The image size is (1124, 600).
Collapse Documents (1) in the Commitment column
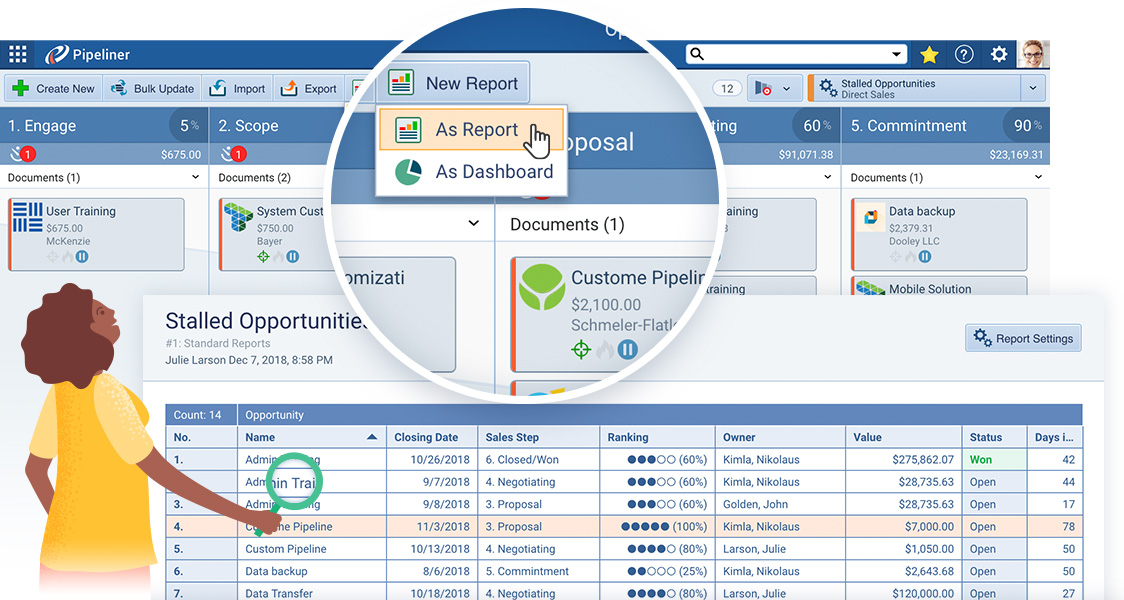(x=1038, y=177)
